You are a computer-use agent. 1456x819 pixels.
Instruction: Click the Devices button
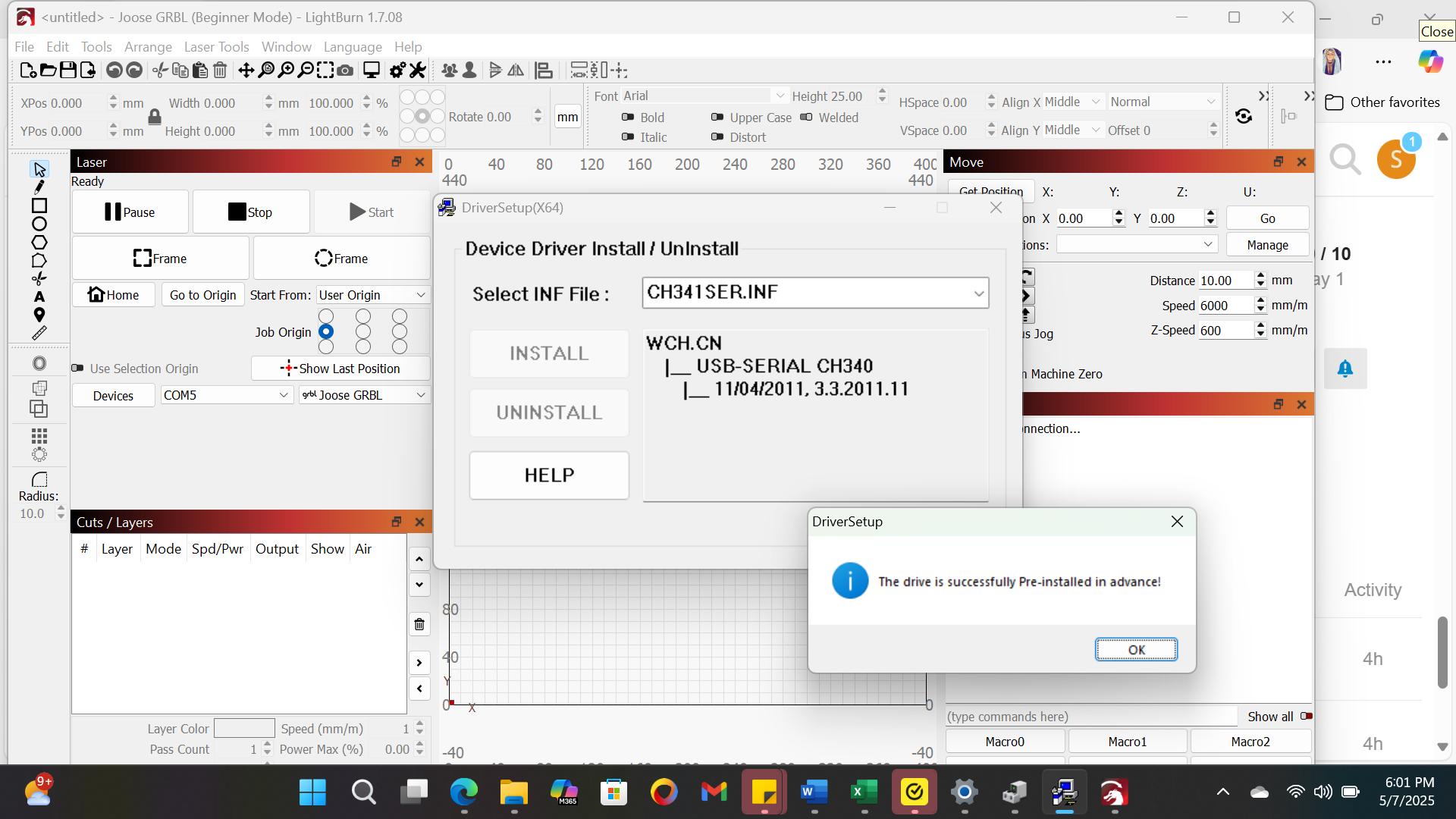[x=113, y=395]
